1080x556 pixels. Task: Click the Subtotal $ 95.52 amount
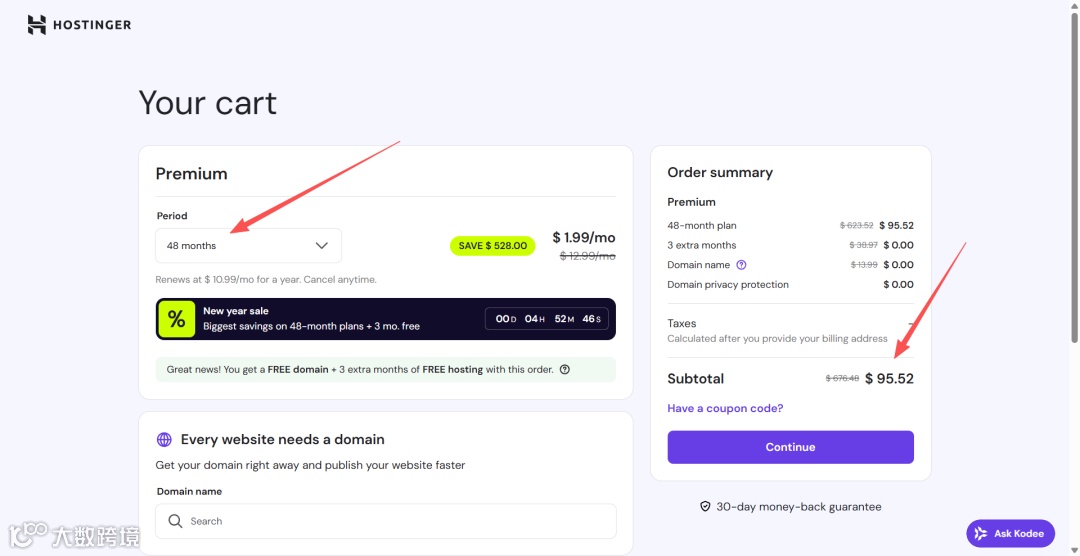889,379
